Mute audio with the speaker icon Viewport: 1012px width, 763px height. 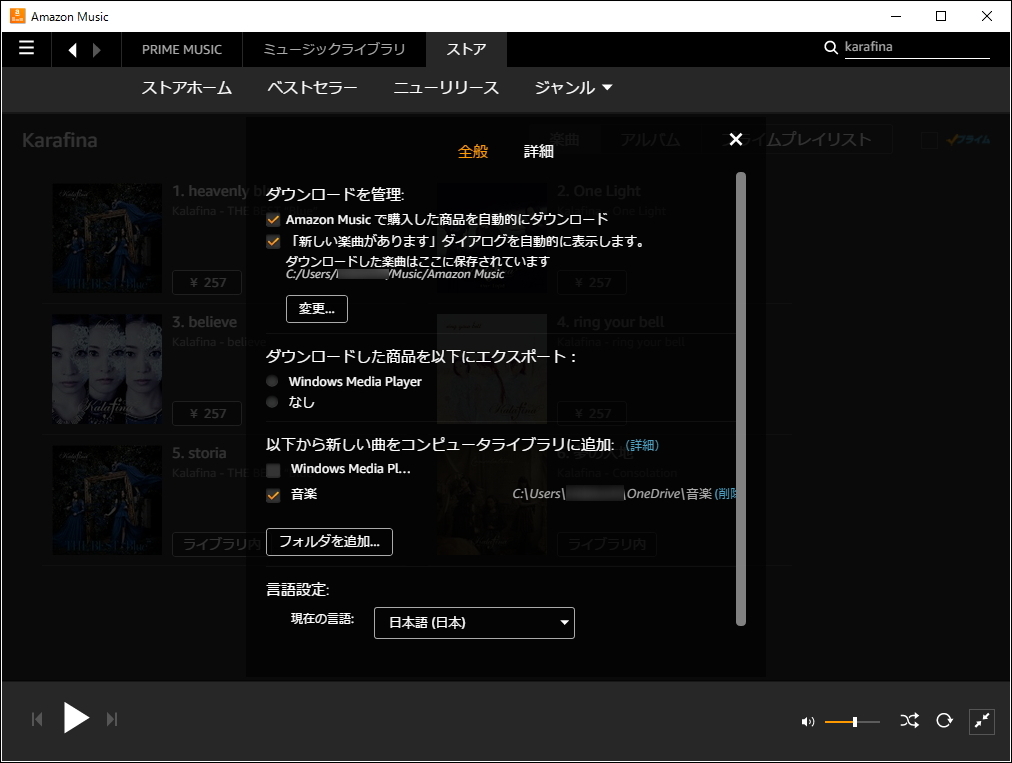pos(806,721)
